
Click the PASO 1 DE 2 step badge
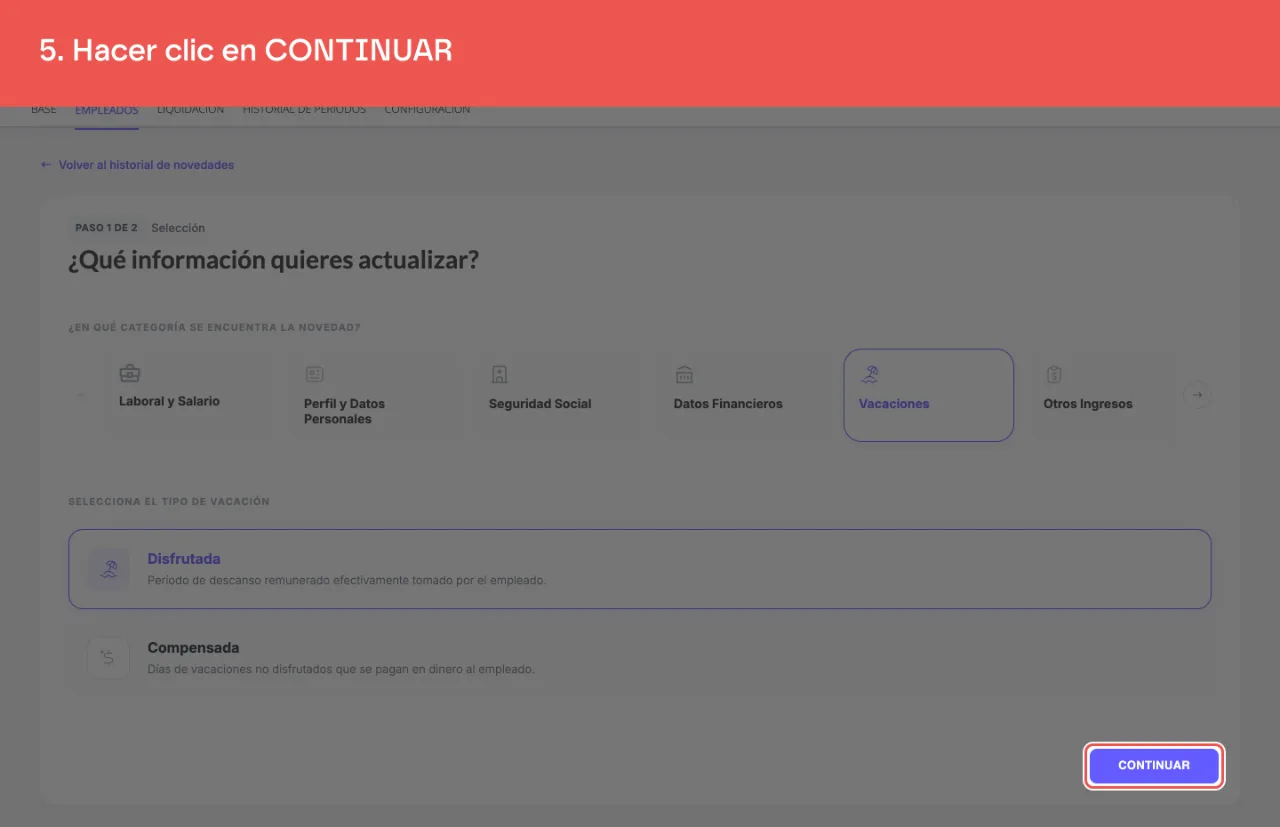(x=106, y=228)
